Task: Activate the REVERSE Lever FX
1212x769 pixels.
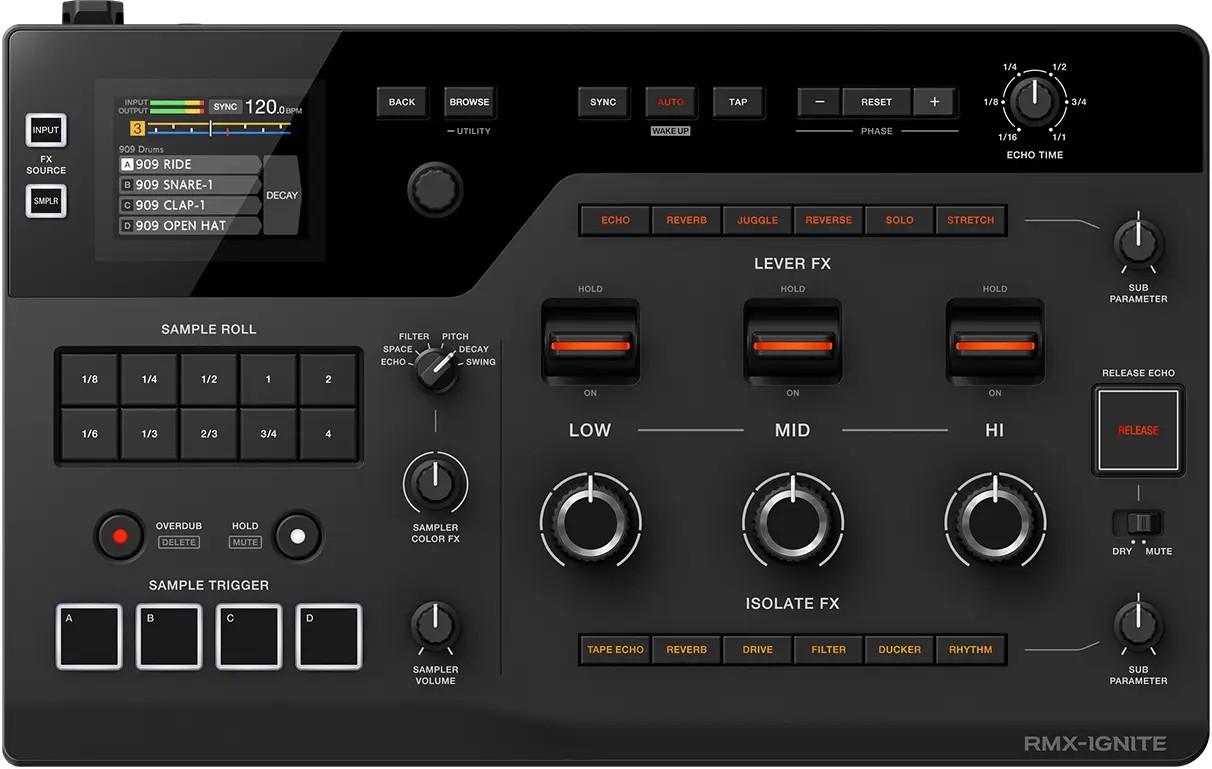Action: tap(827, 220)
